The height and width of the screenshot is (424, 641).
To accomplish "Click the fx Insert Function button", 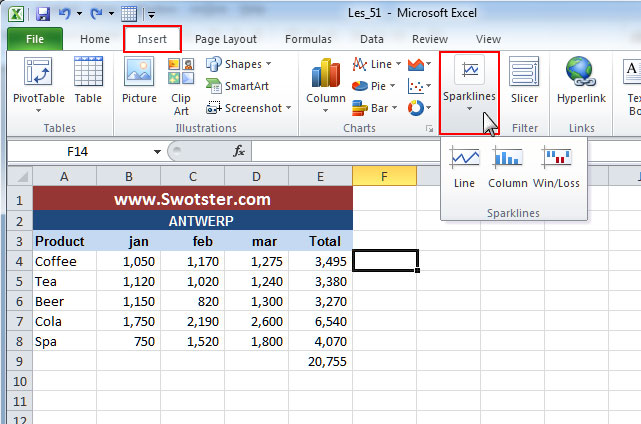I will [x=239, y=152].
